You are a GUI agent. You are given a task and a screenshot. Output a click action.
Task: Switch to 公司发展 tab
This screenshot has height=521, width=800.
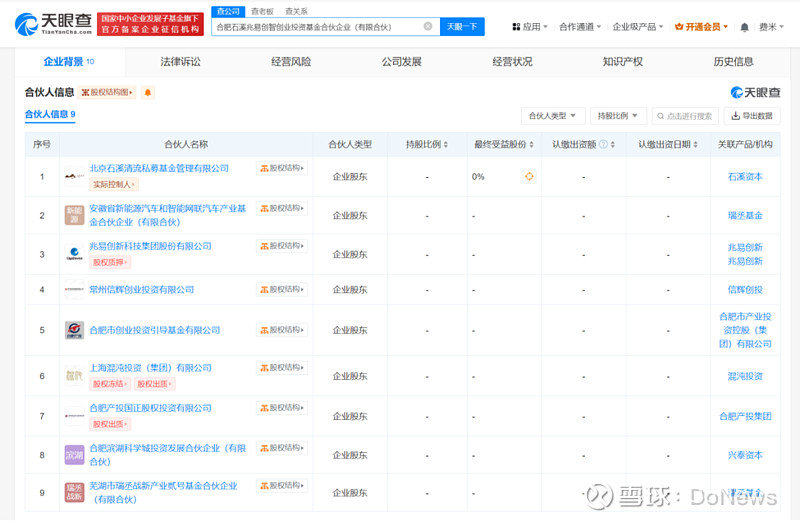coord(402,62)
